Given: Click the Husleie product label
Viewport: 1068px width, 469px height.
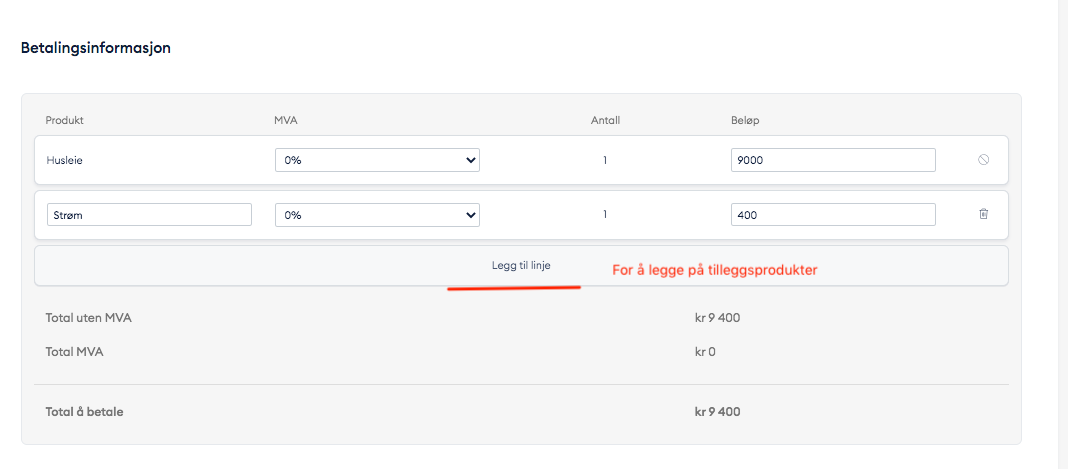Looking at the screenshot, I should tap(64, 160).
